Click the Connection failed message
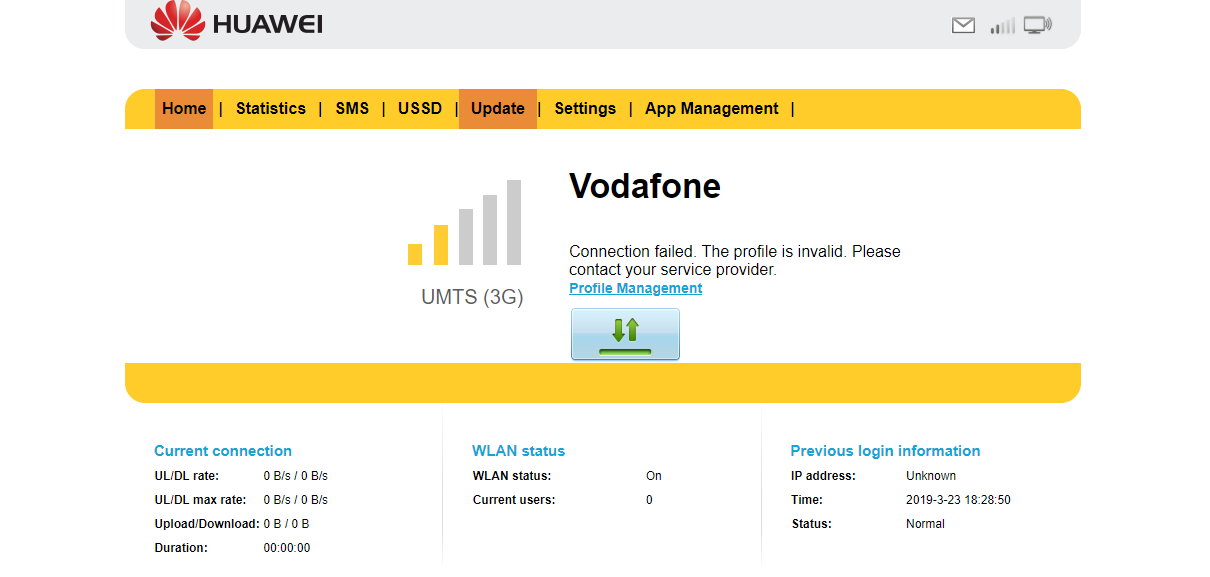Viewport: 1210px width, 577px height. (735, 260)
